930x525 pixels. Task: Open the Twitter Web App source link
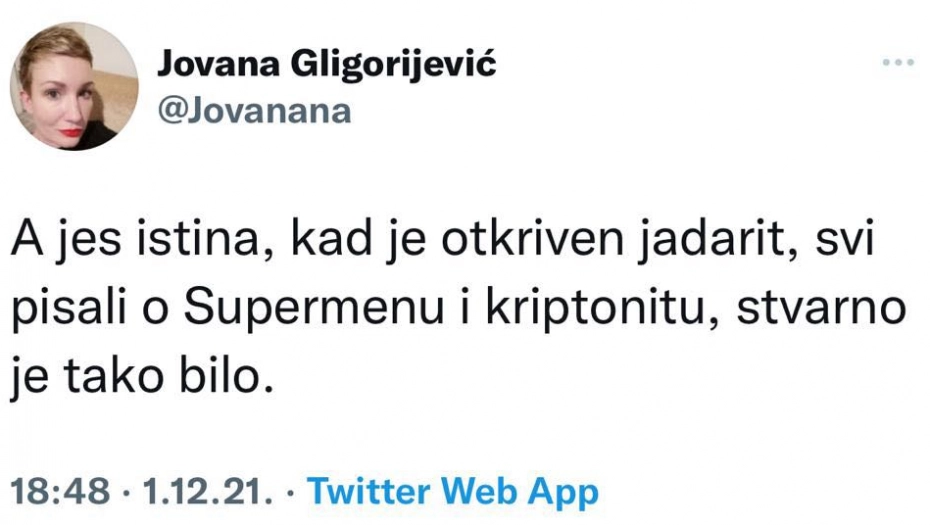click(x=452, y=491)
